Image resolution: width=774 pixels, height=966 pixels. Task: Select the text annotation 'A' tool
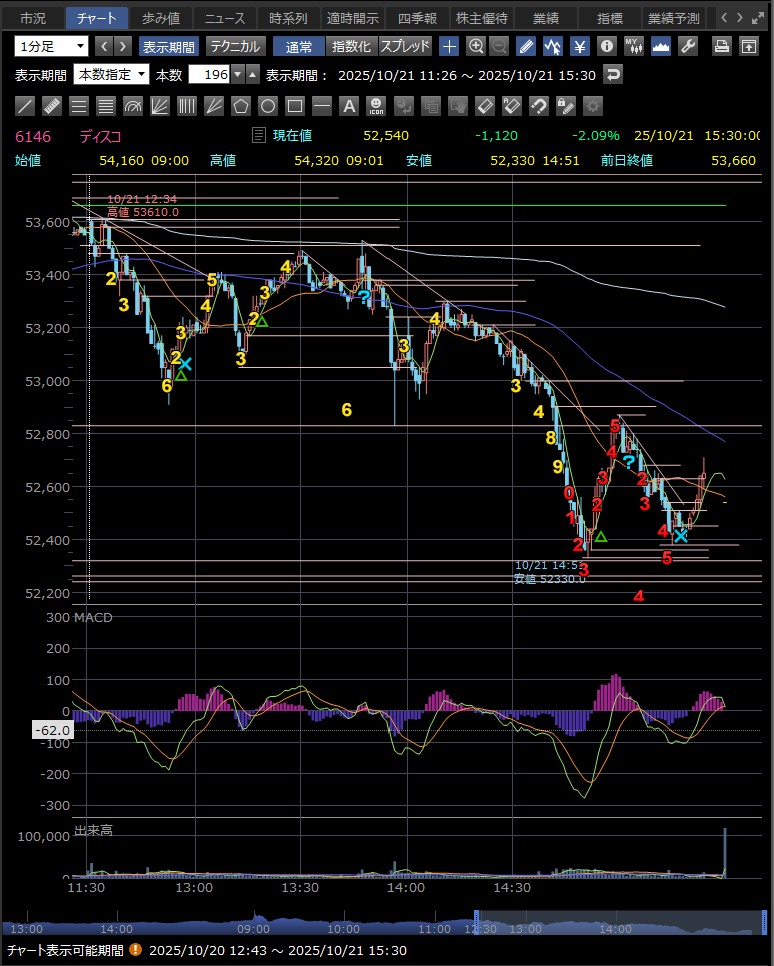pos(349,106)
